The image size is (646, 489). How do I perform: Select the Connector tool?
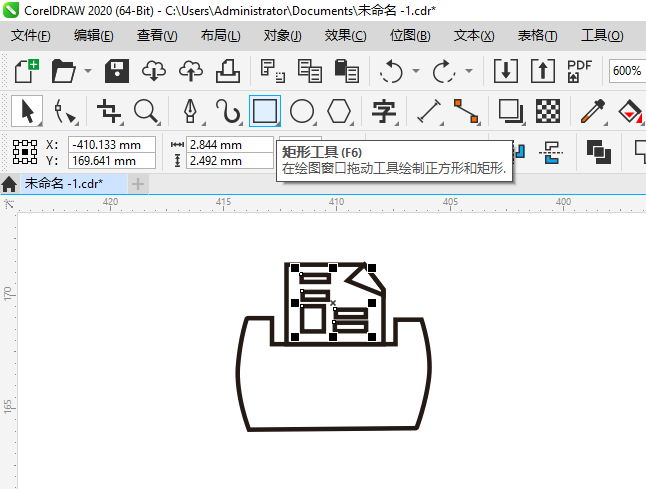(466, 111)
